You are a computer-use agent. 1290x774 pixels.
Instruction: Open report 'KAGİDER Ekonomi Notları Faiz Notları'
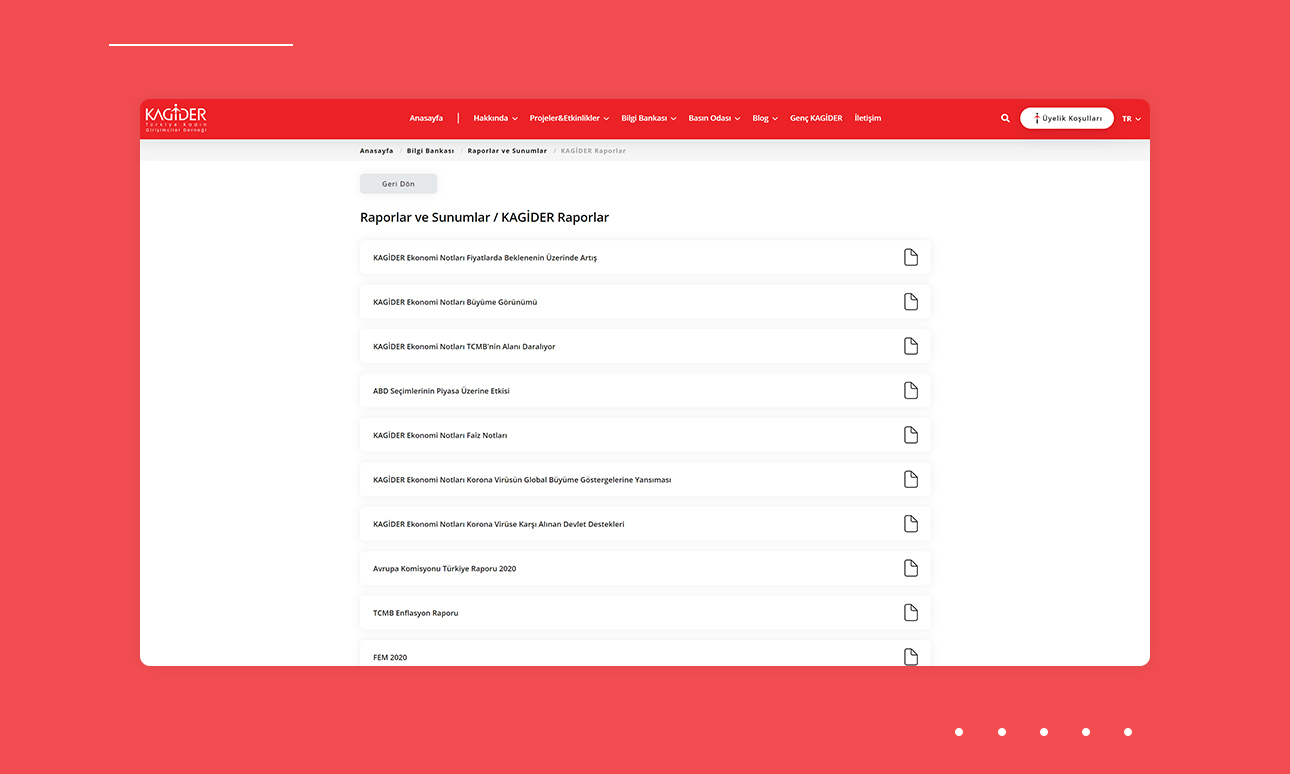point(645,435)
